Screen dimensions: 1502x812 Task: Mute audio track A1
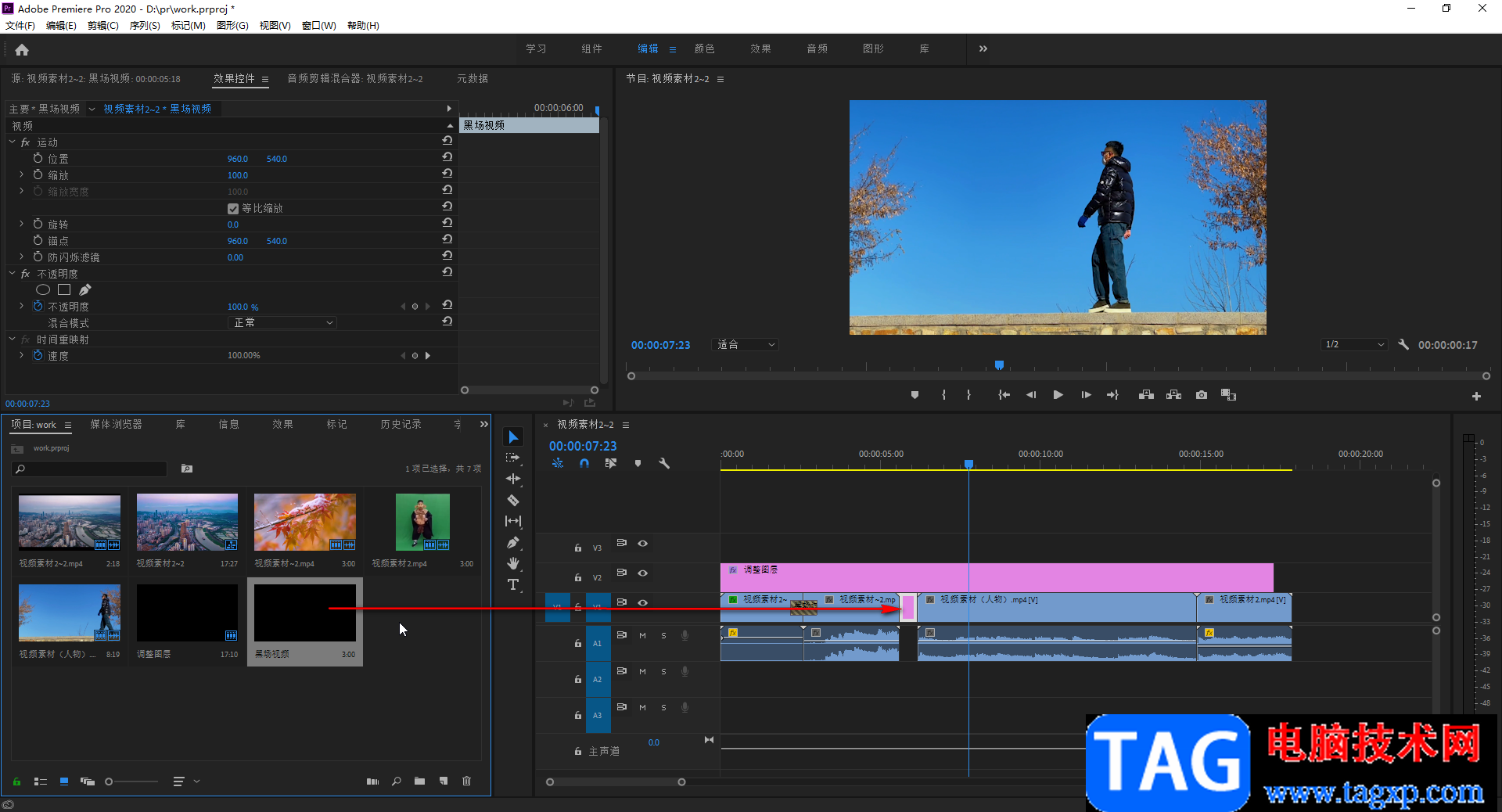click(642, 635)
